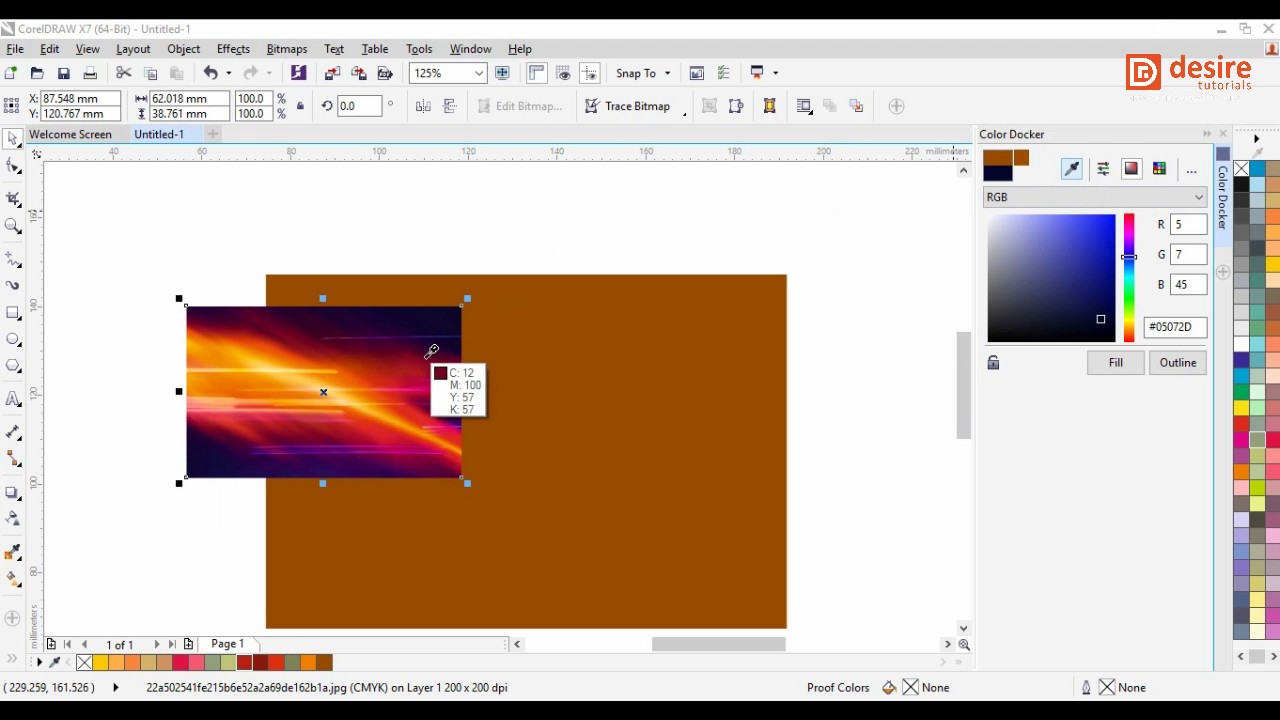Open the RGB color model dropdown

point(1095,197)
